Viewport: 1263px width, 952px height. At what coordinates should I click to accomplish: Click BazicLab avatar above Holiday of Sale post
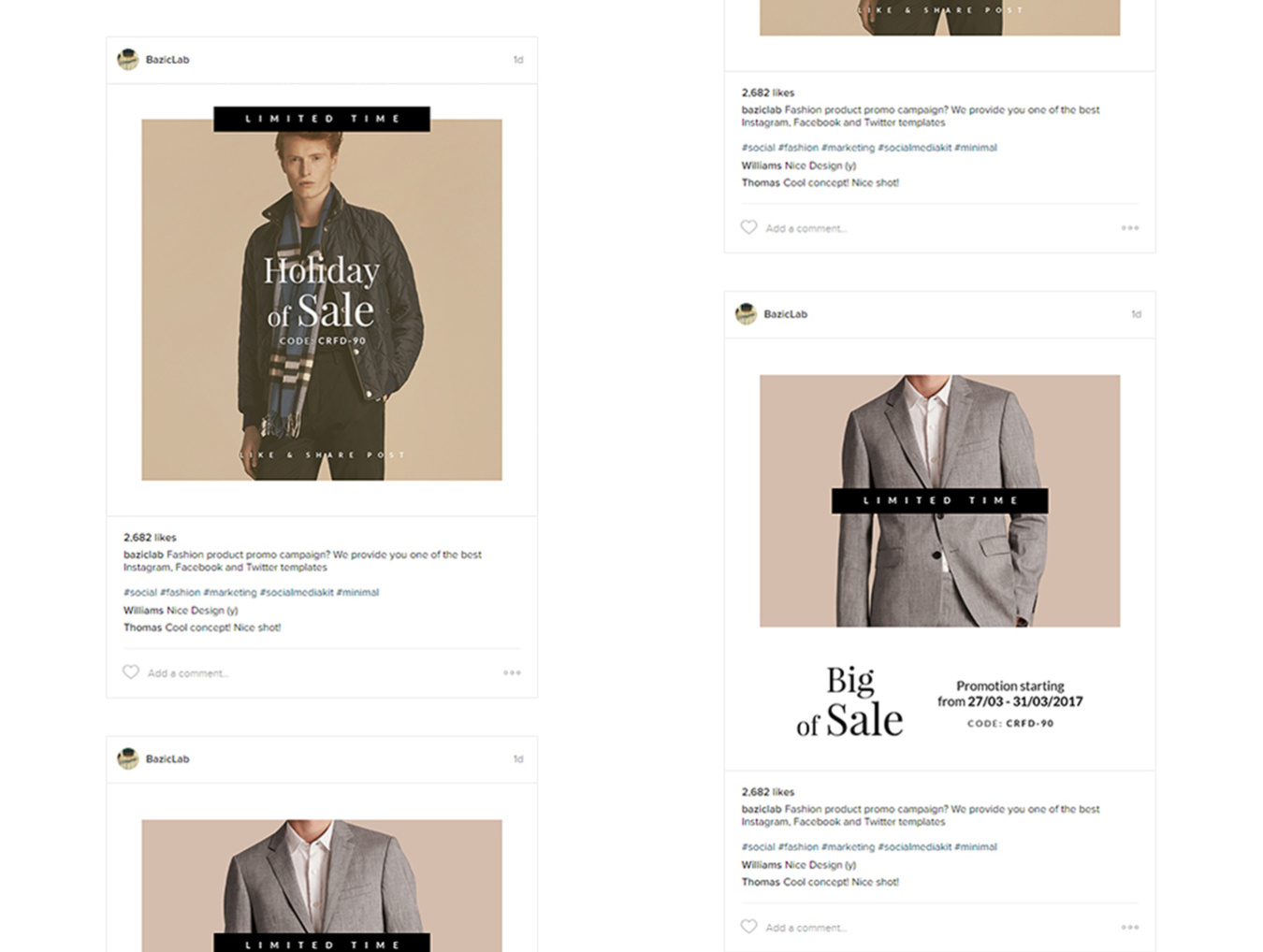click(x=128, y=60)
